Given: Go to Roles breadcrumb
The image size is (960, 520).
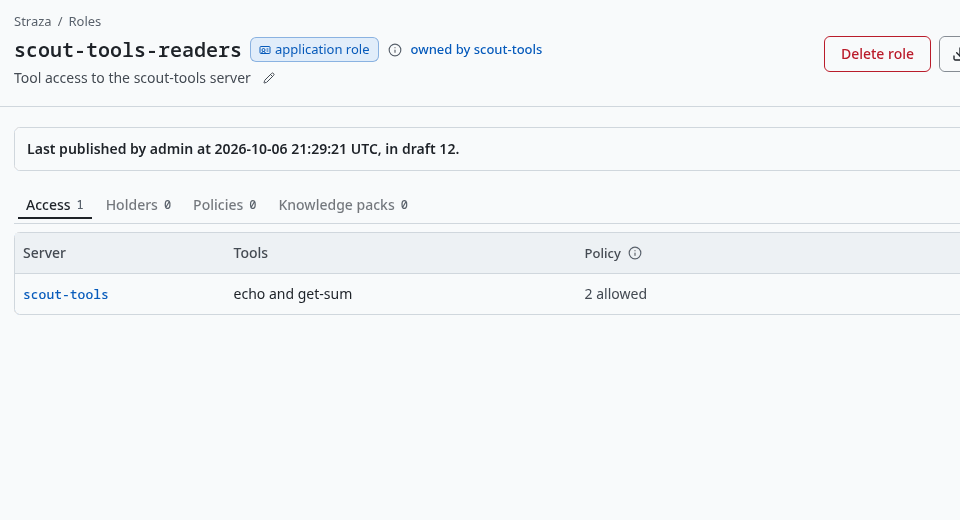Looking at the screenshot, I should point(84,21).
